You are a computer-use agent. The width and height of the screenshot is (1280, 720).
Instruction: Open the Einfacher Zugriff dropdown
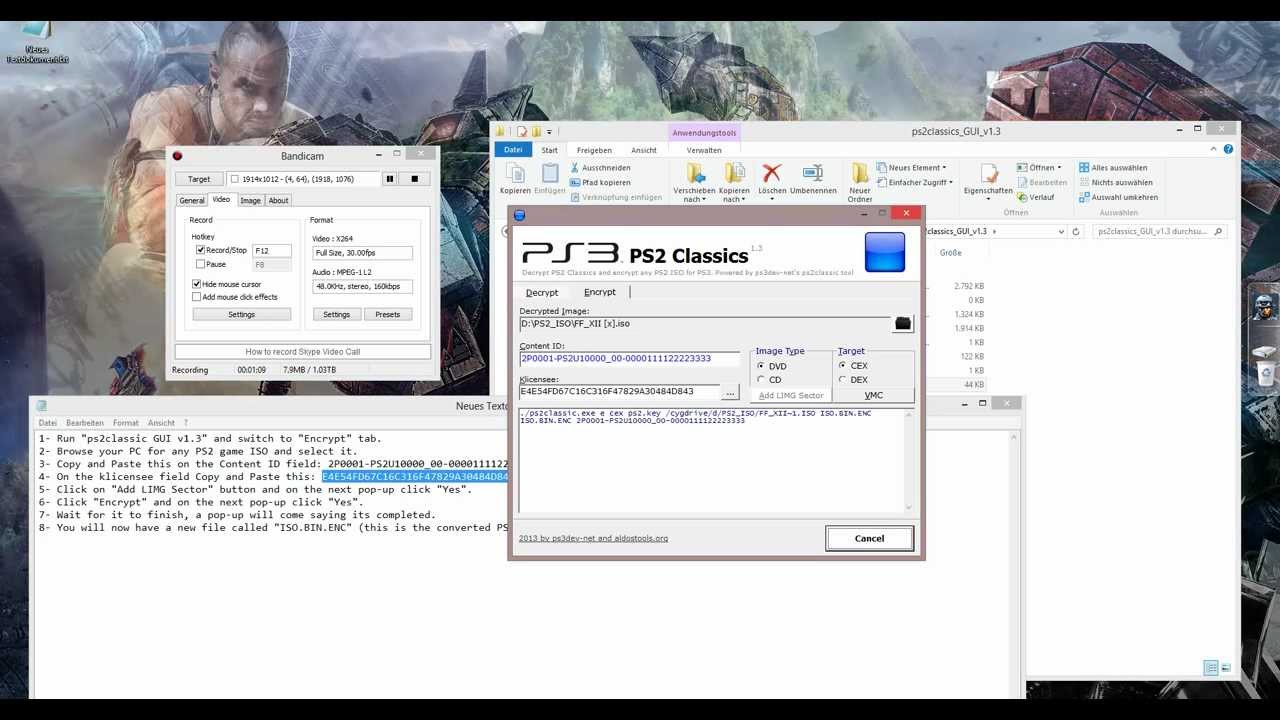pyautogui.click(x=914, y=183)
